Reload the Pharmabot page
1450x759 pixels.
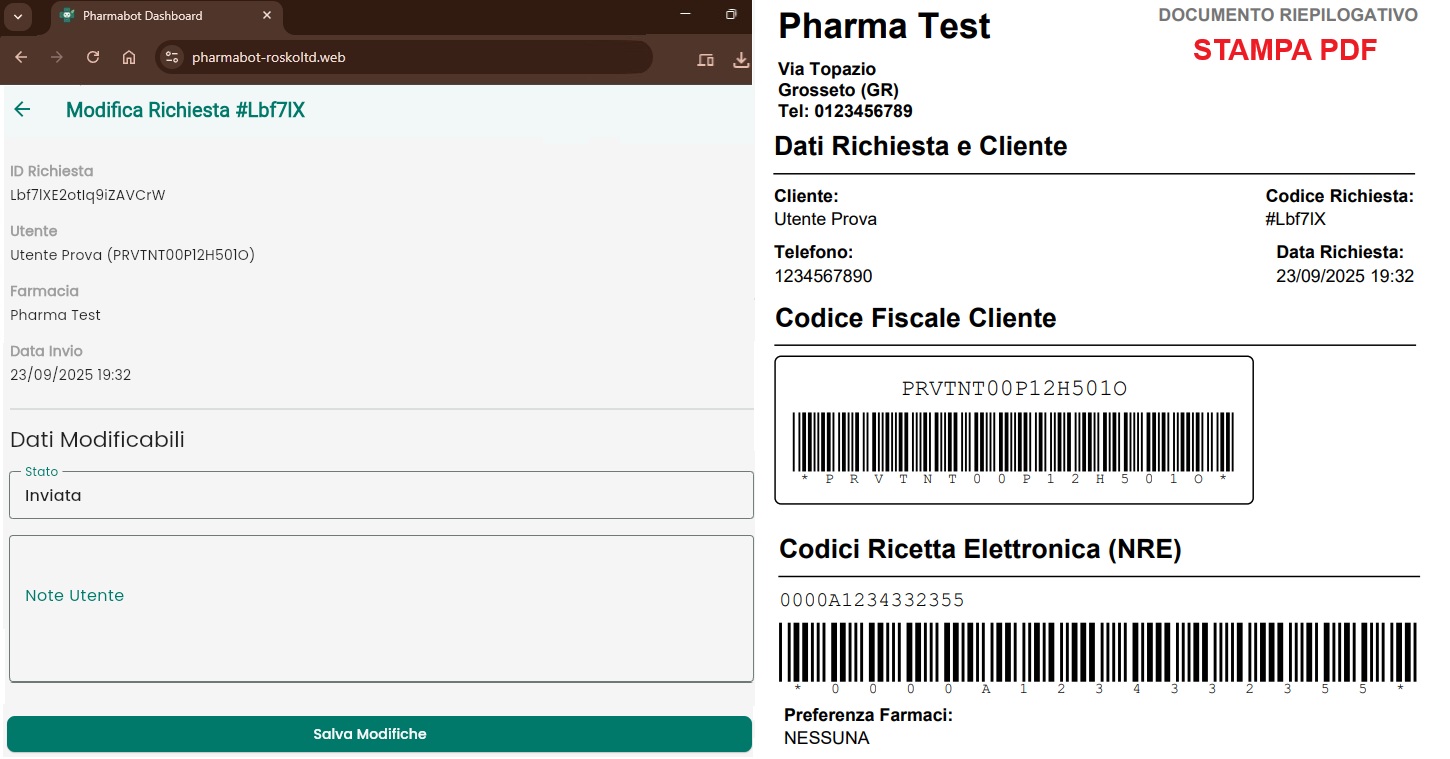[93, 58]
